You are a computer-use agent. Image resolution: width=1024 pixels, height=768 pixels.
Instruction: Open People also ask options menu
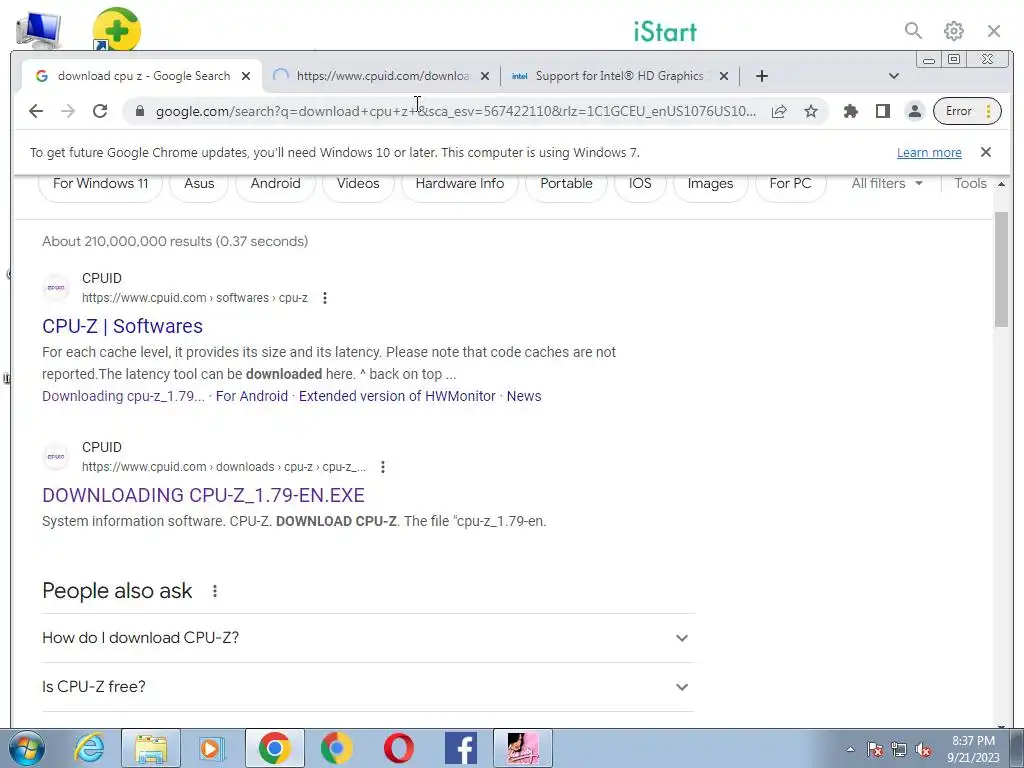[215, 591]
